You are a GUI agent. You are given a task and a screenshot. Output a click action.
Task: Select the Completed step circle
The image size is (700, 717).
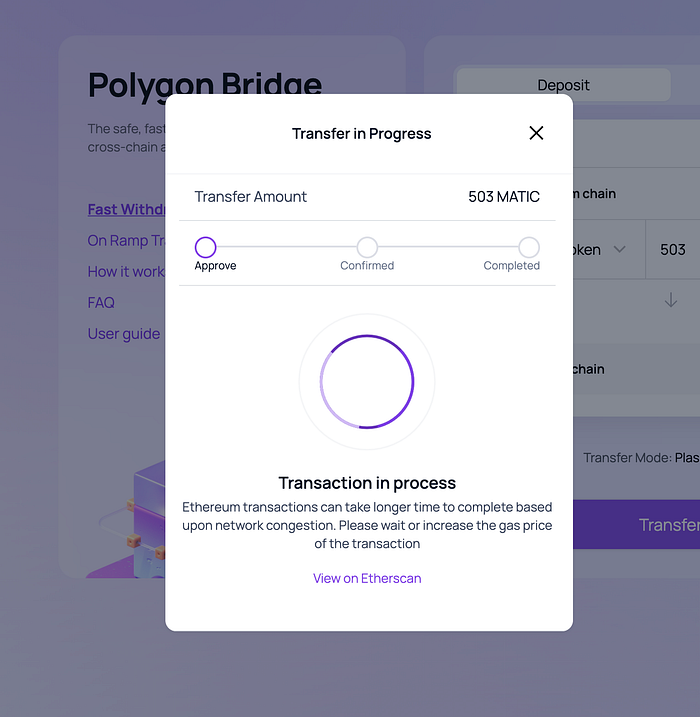click(529, 247)
